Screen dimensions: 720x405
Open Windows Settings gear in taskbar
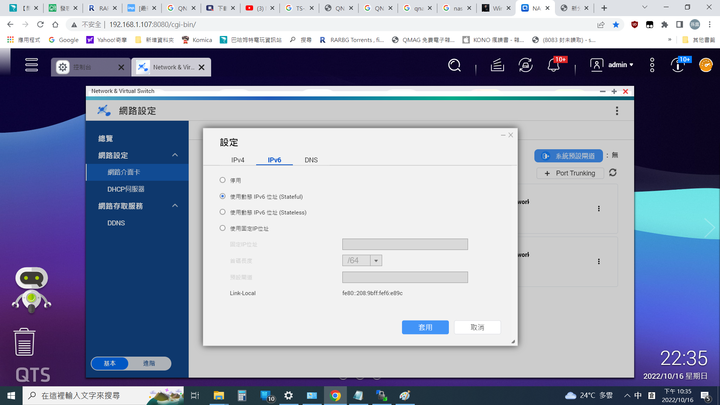pyautogui.click(x=288, y=395)
